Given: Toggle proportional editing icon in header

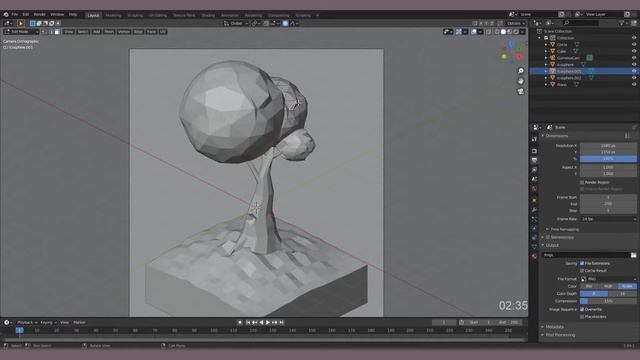Looking at the screenshot, I should (x=285, y=23).
